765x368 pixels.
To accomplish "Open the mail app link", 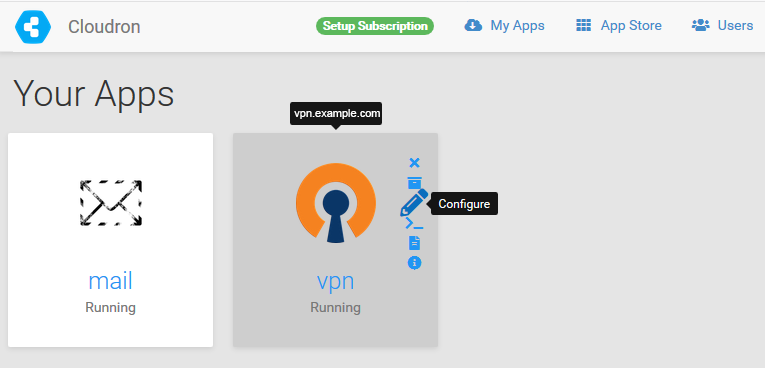I will (x=110, y=281).
